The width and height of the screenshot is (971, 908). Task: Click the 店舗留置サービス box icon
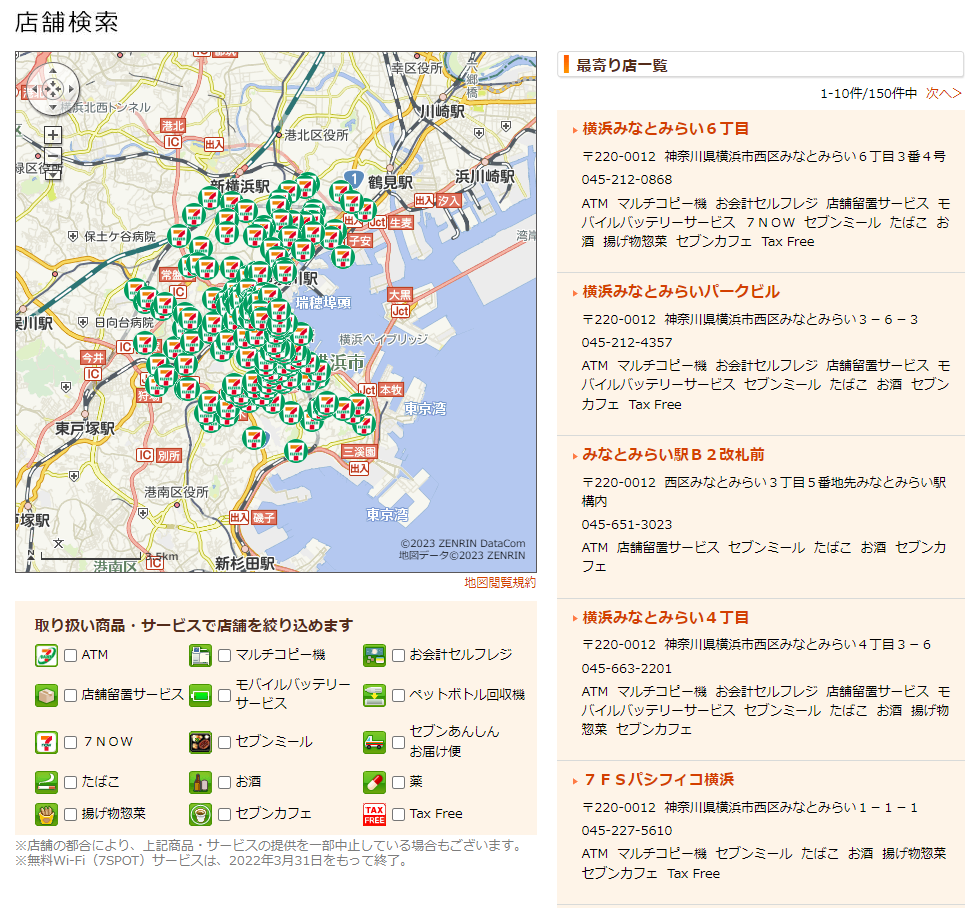pos(46,695)
